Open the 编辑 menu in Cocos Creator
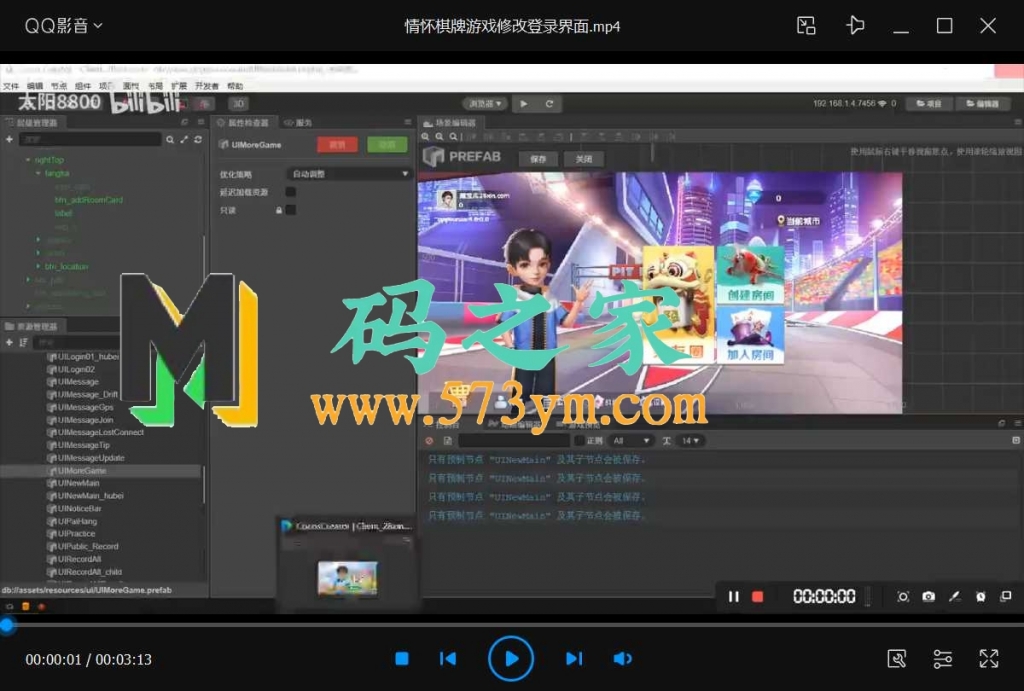 tap(35, 86)
